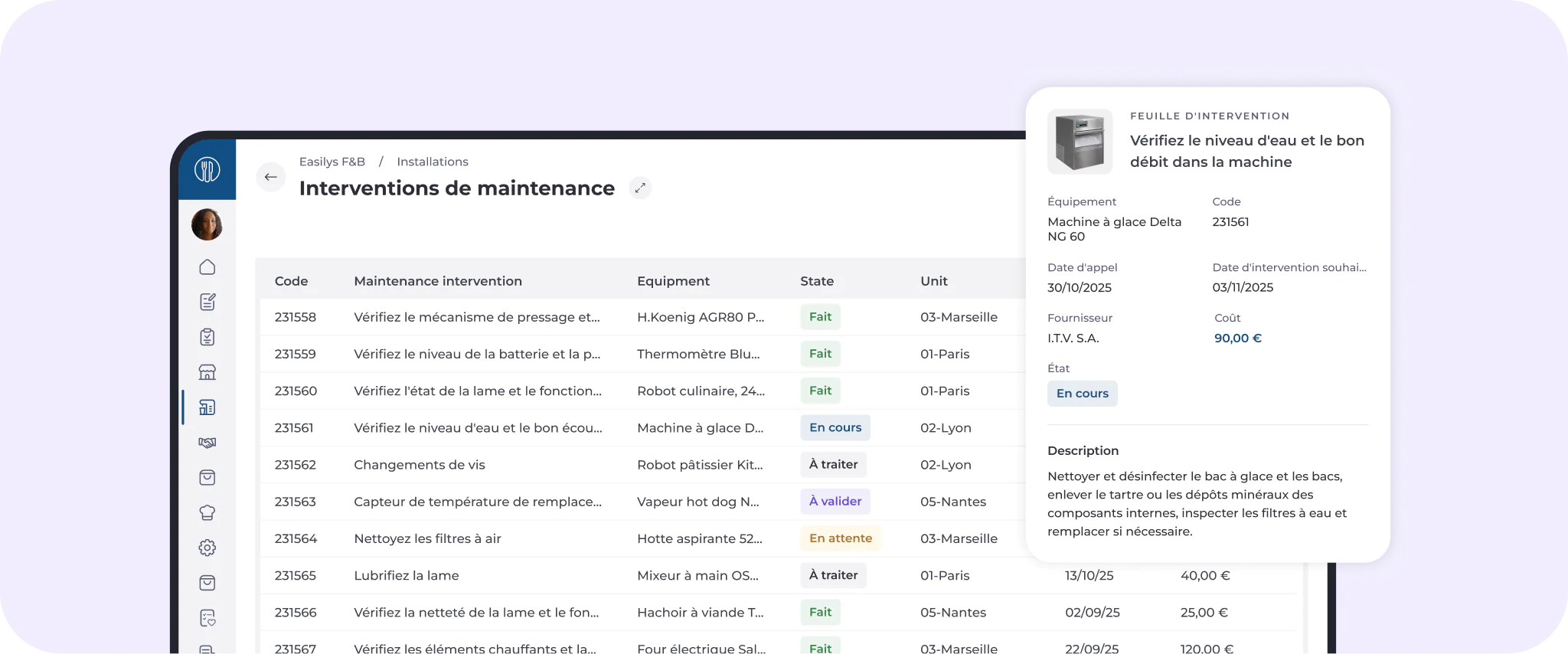Open the chef hat sidebar icon

[x=207, y=513]
